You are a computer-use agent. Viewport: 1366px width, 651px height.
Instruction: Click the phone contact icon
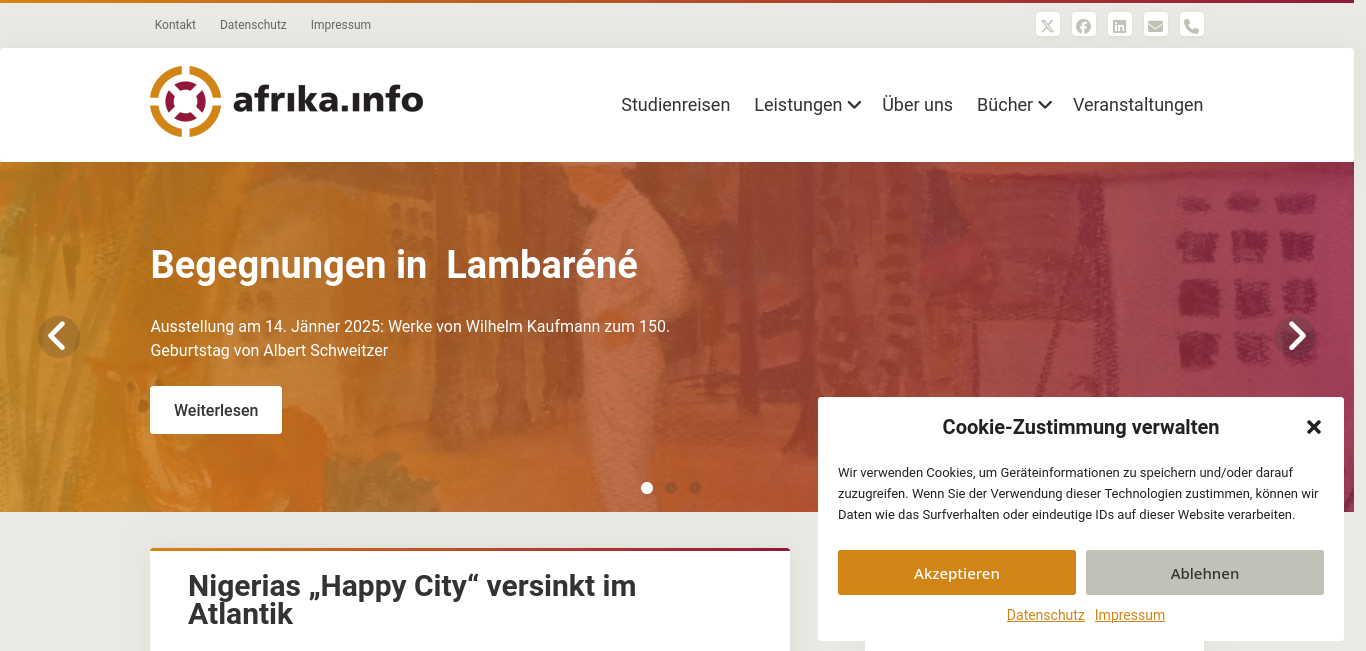pyautogui.click(x=1191, y=25)
